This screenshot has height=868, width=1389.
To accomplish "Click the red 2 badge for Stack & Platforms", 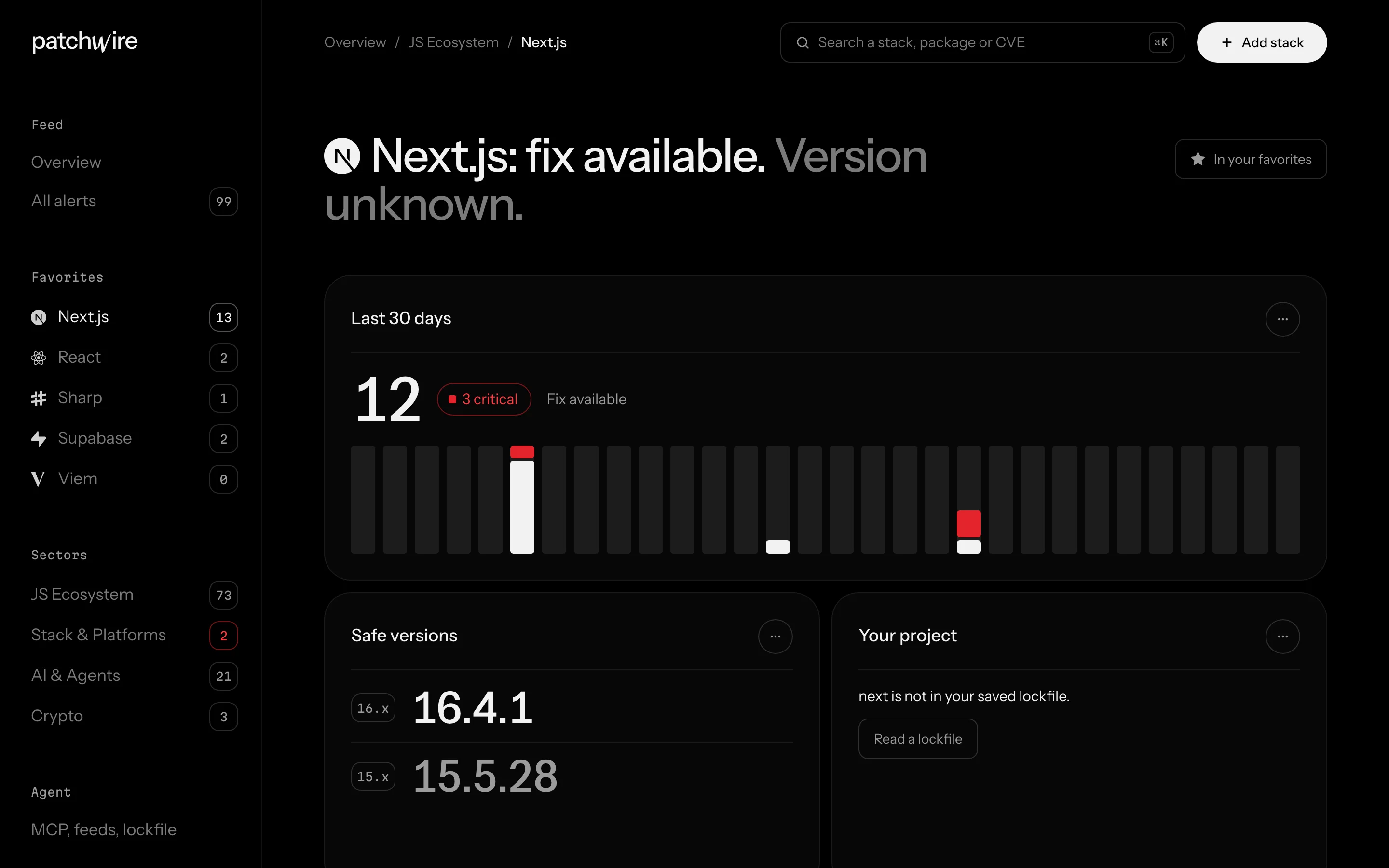I will (x=224, y=636).
